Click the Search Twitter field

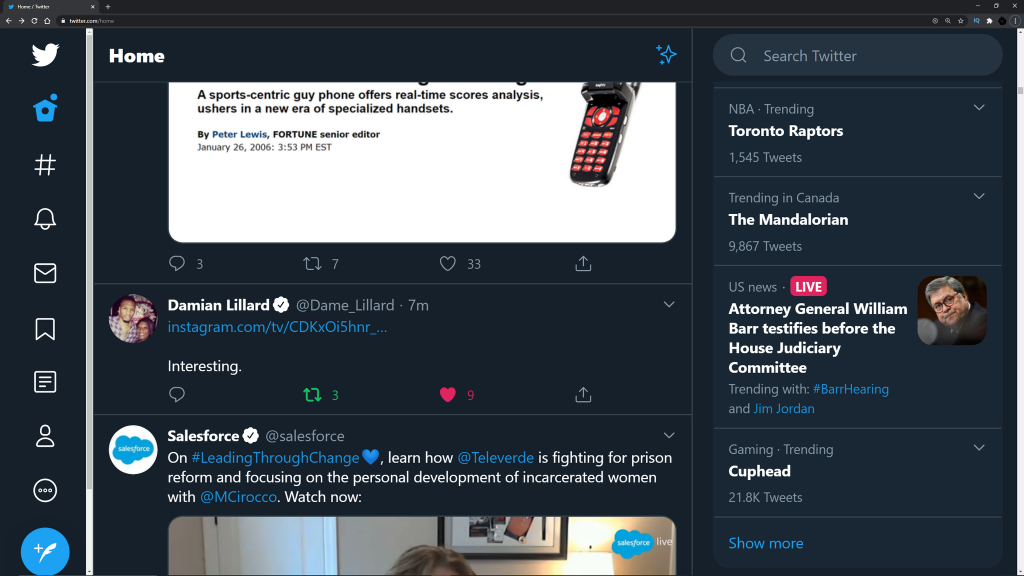click(870, 56)
